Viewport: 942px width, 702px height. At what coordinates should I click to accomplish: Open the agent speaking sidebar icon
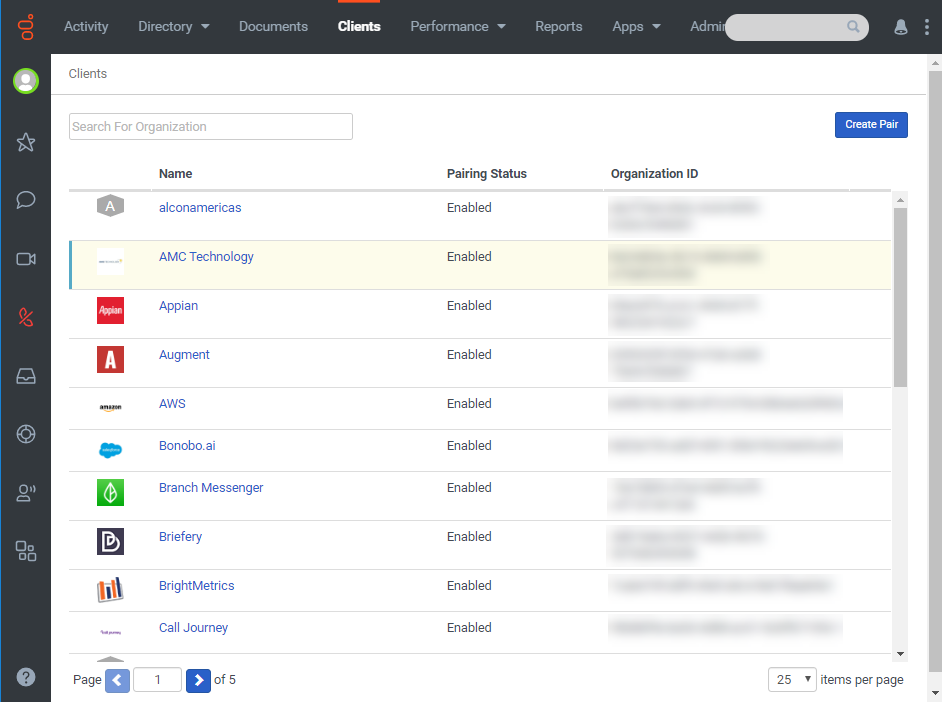(26, 492)
